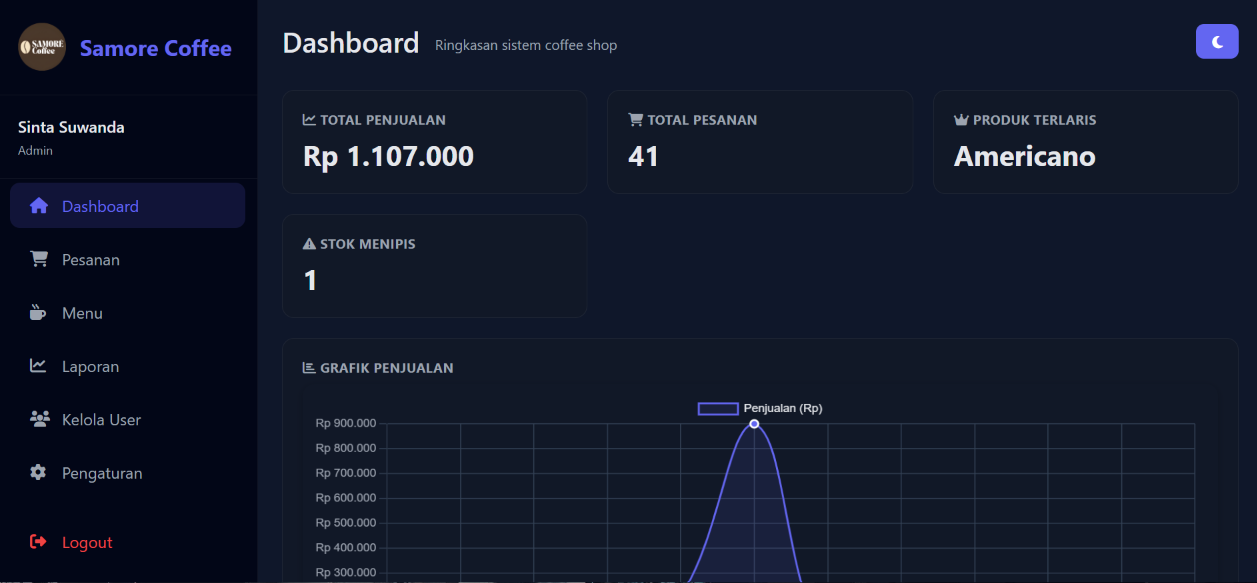The image size is (1257, 583).
Task: Open the Kelola User menu item
Action: (x=128, y=419)
